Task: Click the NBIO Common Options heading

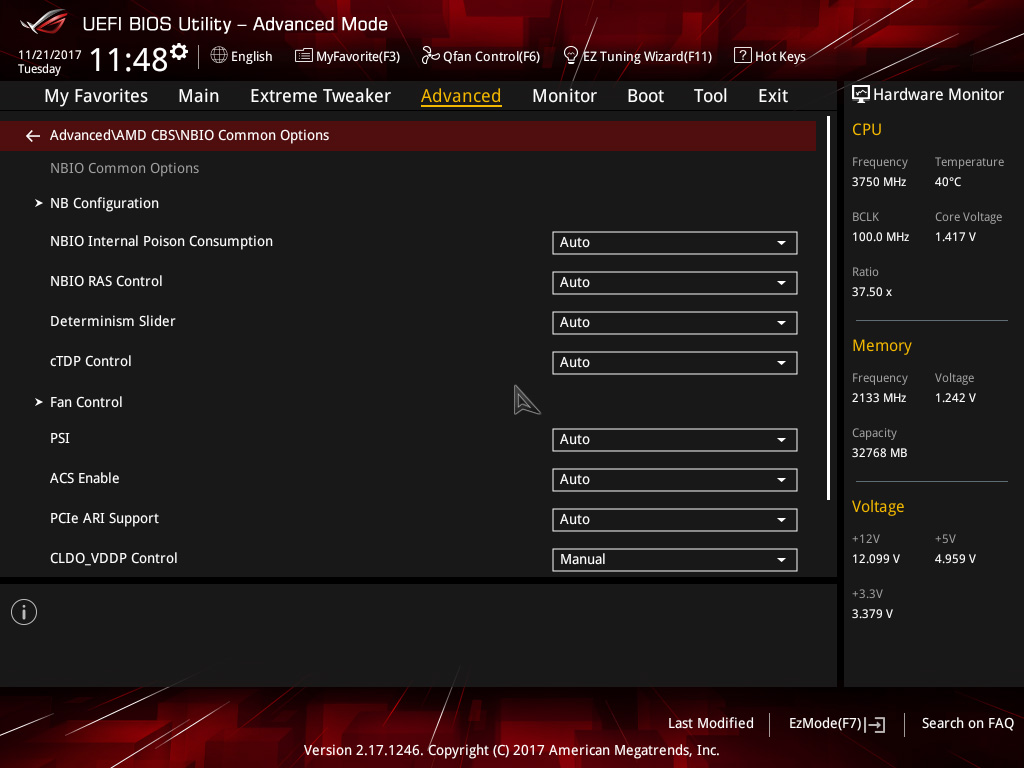Action: [x=124, y=168]
